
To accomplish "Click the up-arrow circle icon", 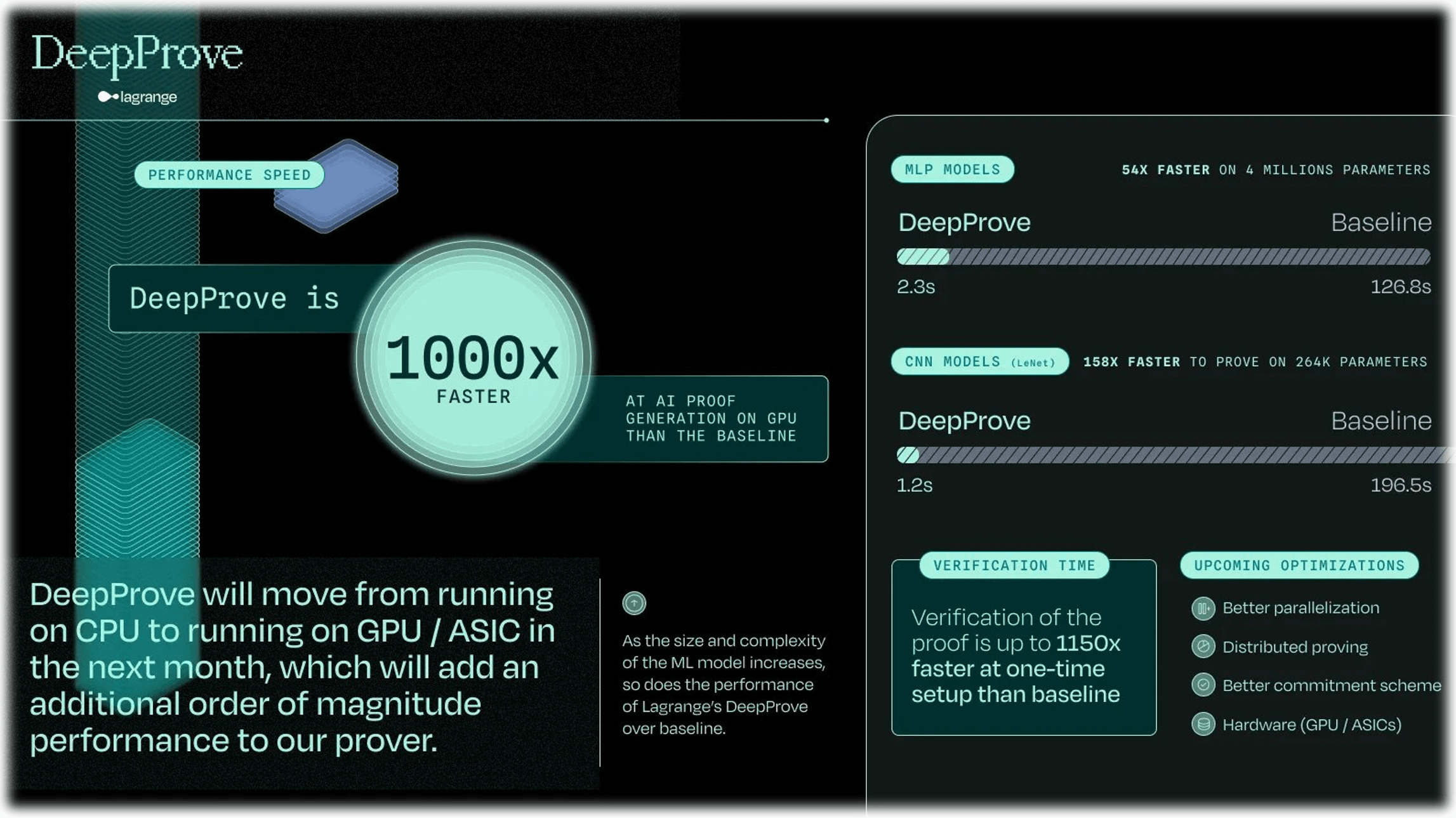I will (634, 603).
